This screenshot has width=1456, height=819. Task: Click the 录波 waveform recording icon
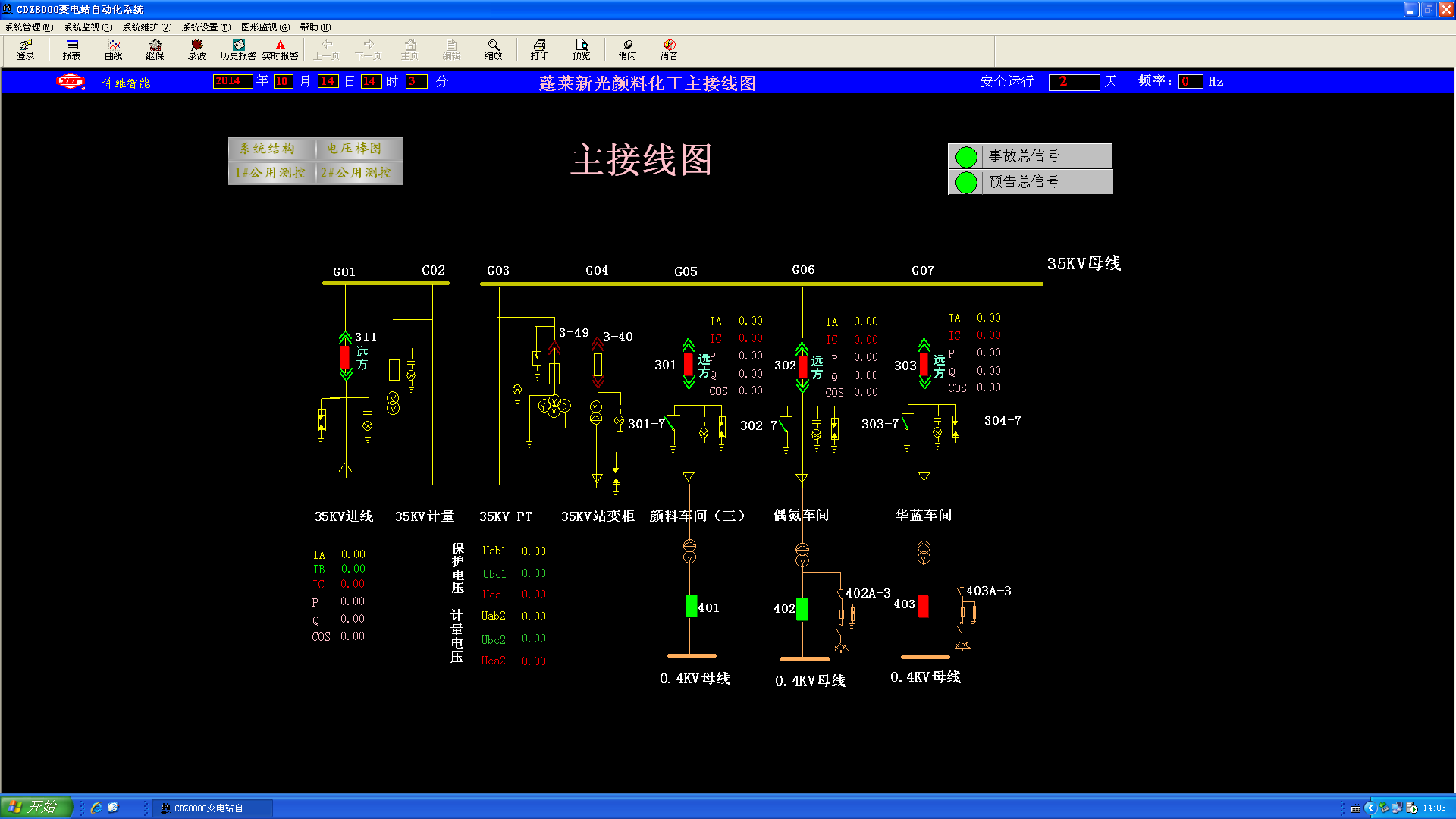pos(196,49)
